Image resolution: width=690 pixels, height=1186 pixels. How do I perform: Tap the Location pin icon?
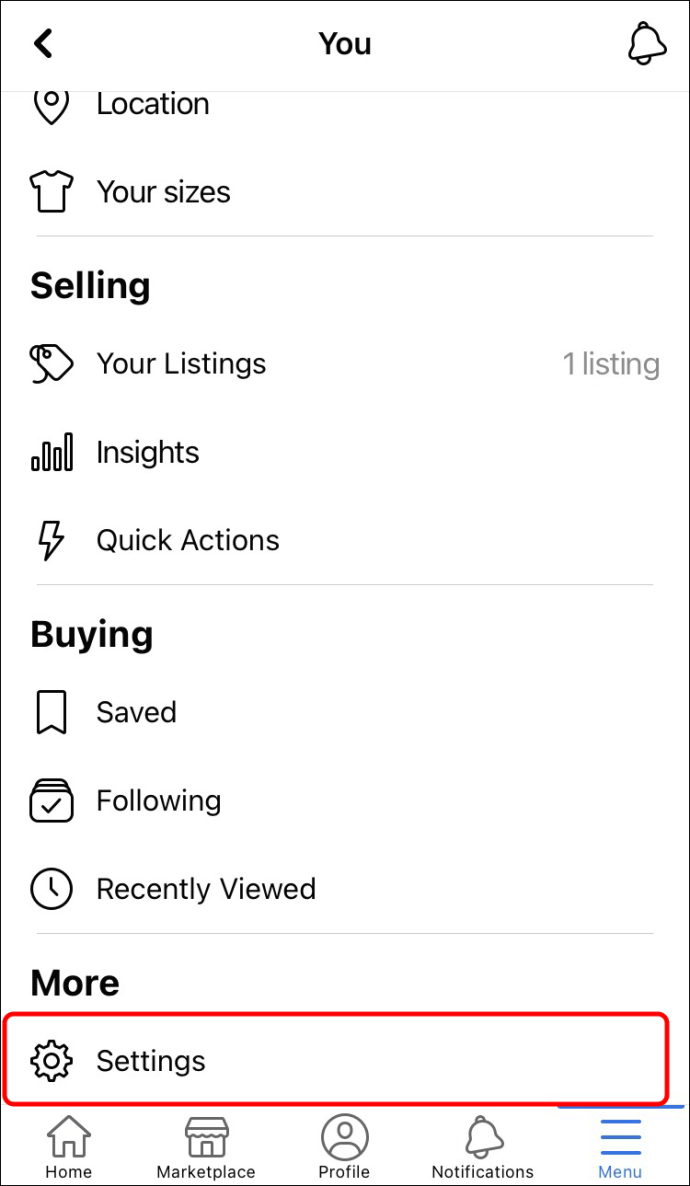(51, 104)
